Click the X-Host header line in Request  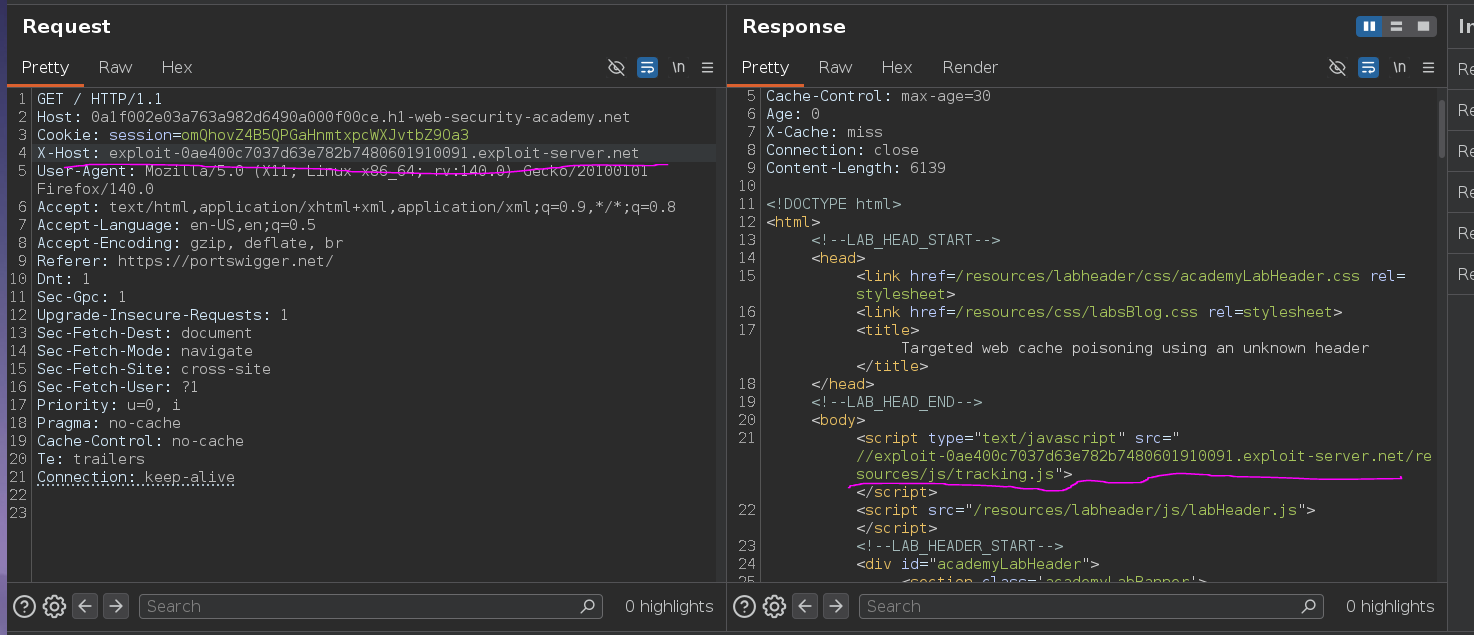[337, 153]
